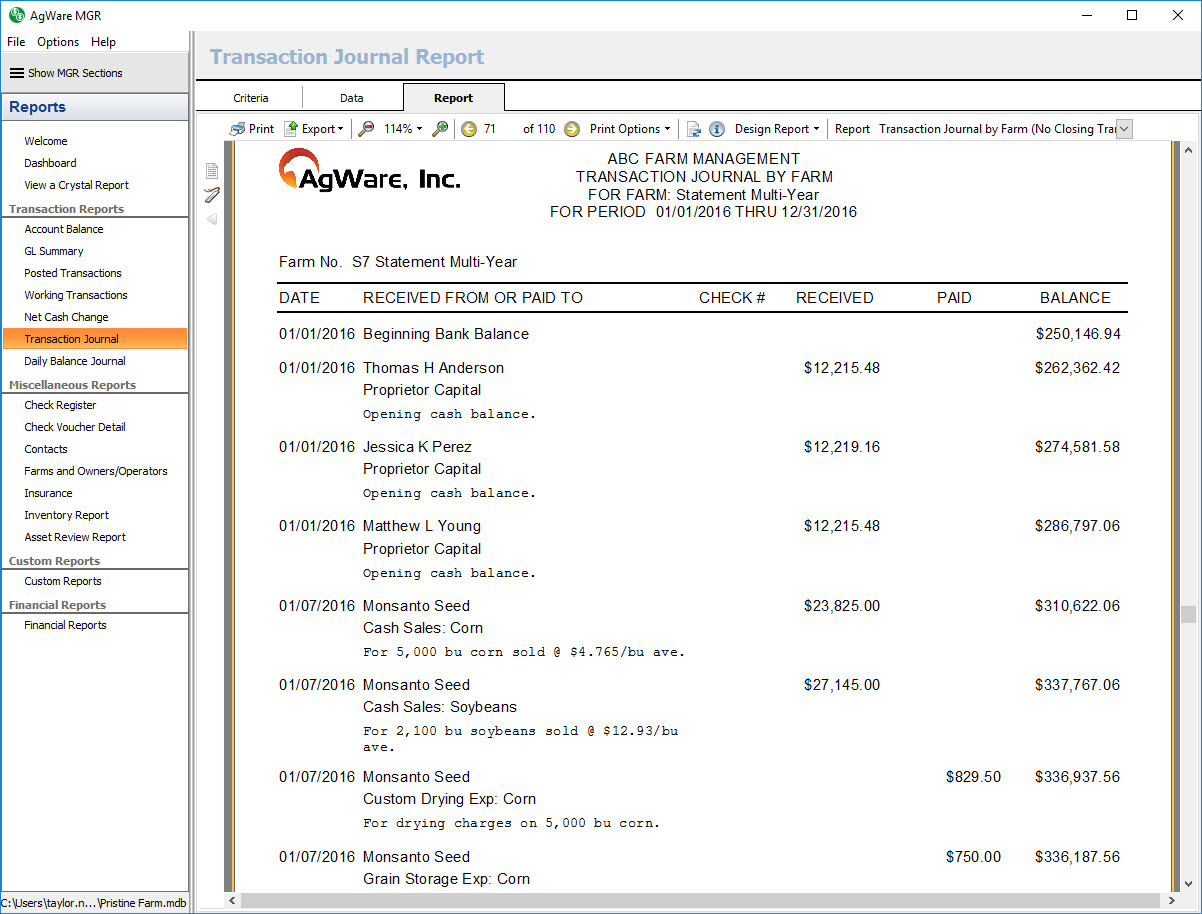Viewport: 1202px width, 914px height.
Task: Click the refresh report icon in toolbar
Action: (694, 129)
